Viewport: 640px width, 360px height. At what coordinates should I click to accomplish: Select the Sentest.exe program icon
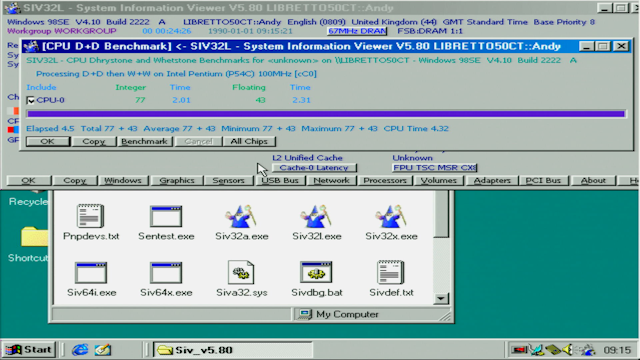(x=166, y=216)
